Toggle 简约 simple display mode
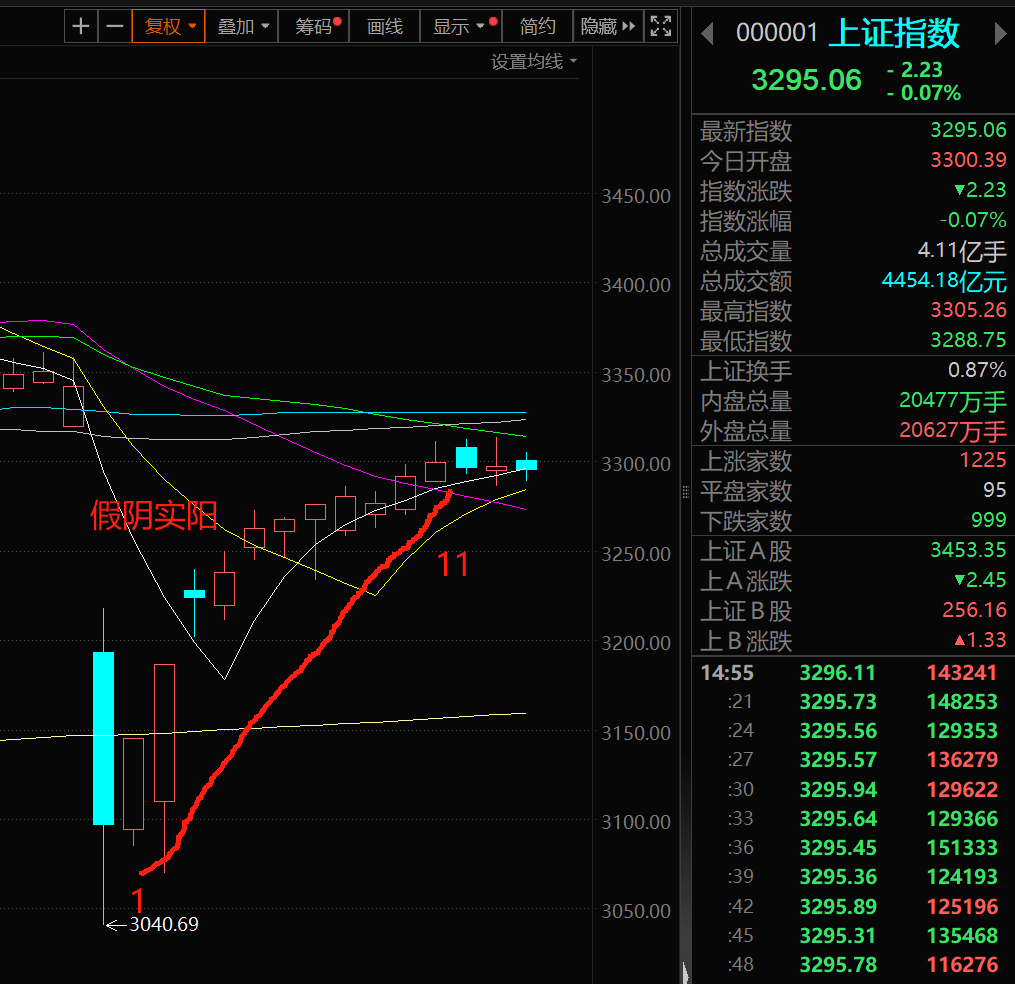 click(x=538, y=27)
